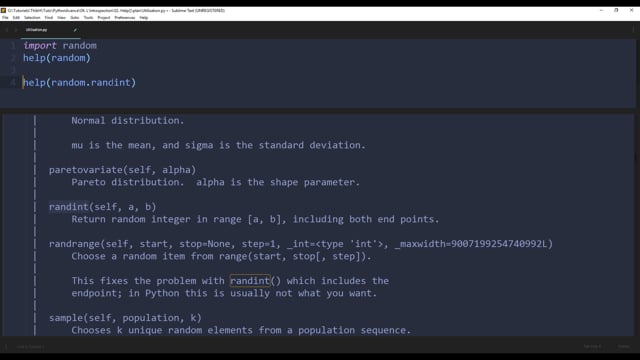640x360 pixels.
Task: Open the Preferences menu
Action: pos(124,18)
